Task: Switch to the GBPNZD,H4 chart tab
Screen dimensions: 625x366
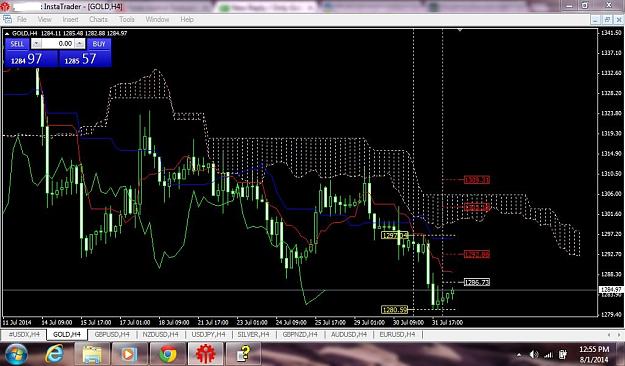Action: pos(300,334)
